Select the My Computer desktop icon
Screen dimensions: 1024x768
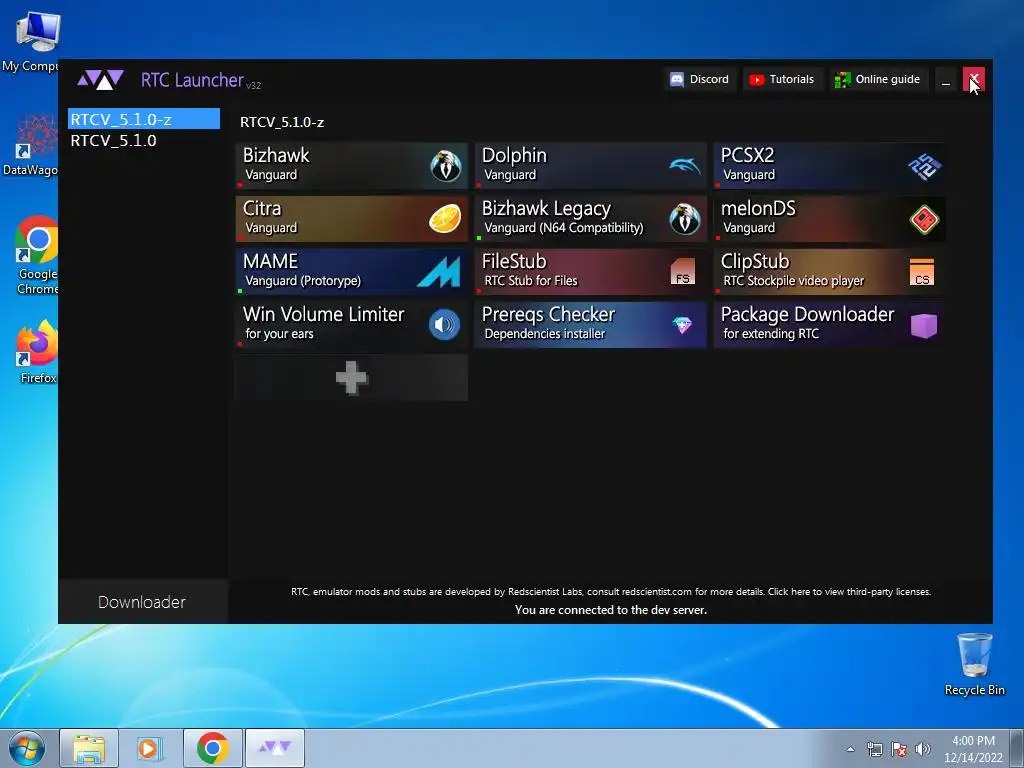[30, 42]
